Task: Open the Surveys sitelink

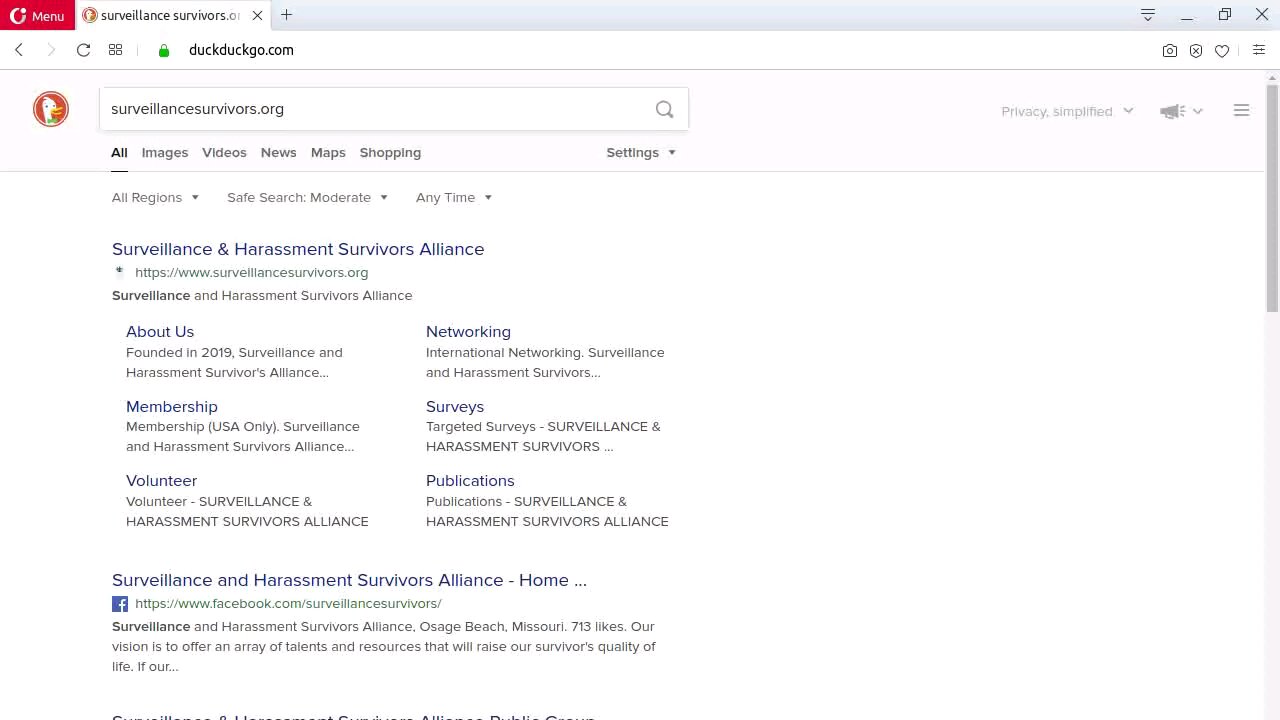Action: tap(455, 407)
